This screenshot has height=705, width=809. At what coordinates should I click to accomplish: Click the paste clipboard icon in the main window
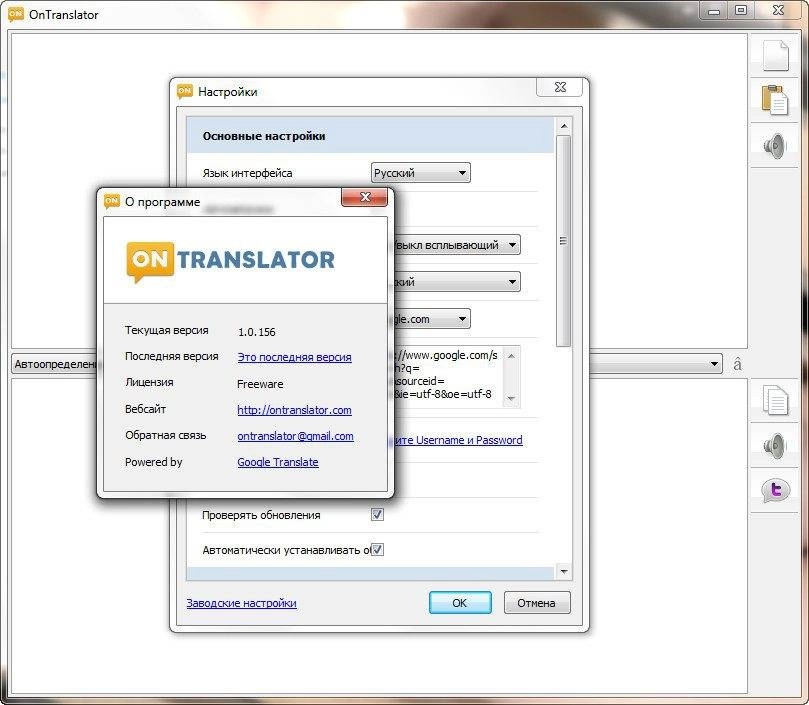775,99
